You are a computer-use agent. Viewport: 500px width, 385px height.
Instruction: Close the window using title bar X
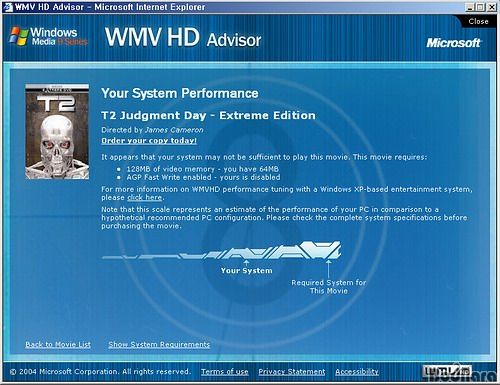point(491,7)
